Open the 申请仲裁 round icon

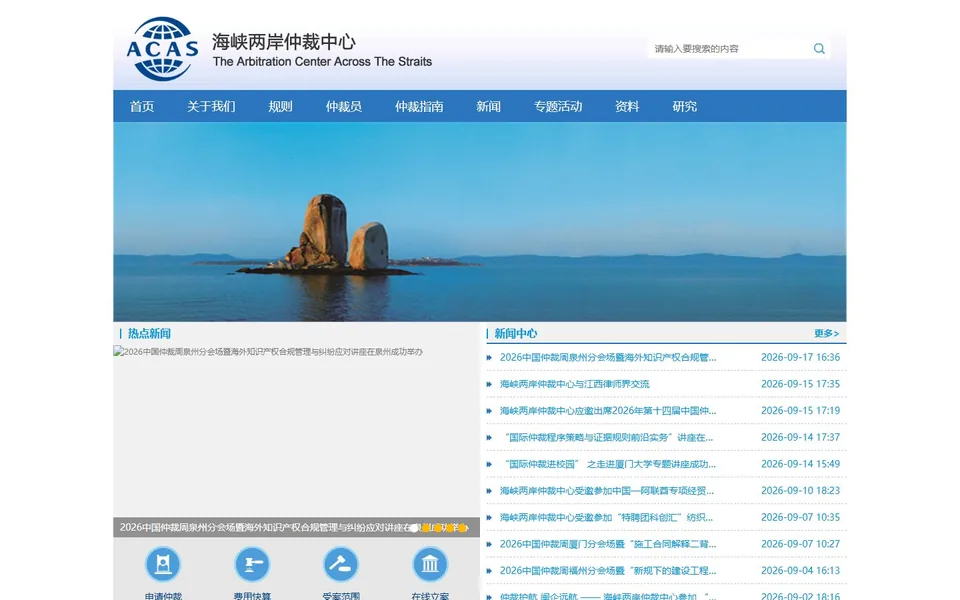point(163,564)
